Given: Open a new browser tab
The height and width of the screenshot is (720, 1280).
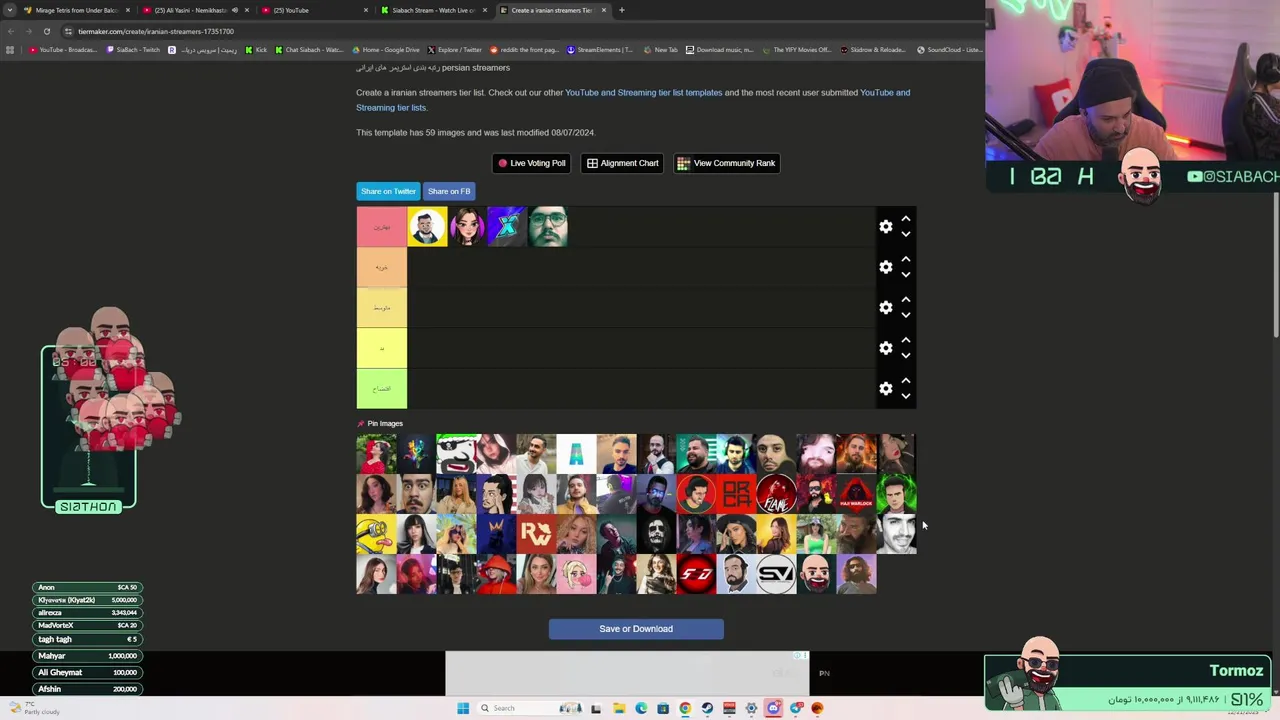Looking at the screenshot, I should (x=622, y=10).
